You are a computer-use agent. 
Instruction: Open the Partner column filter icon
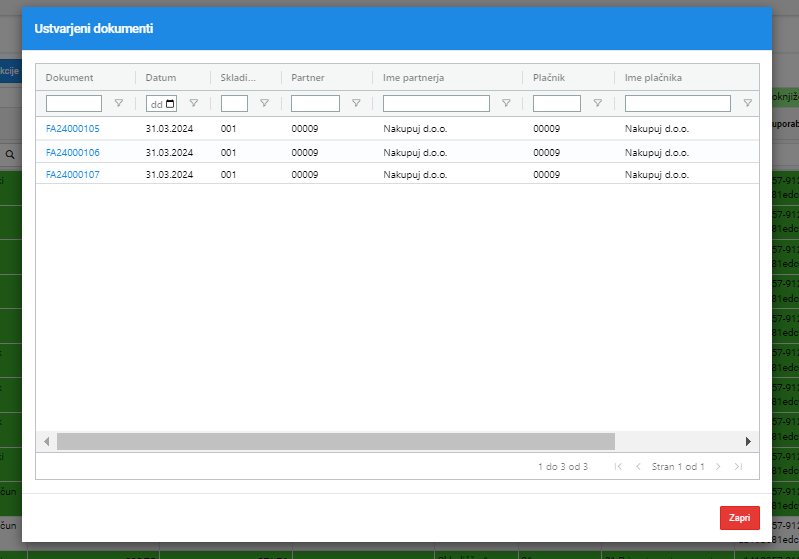click(356, 103)
